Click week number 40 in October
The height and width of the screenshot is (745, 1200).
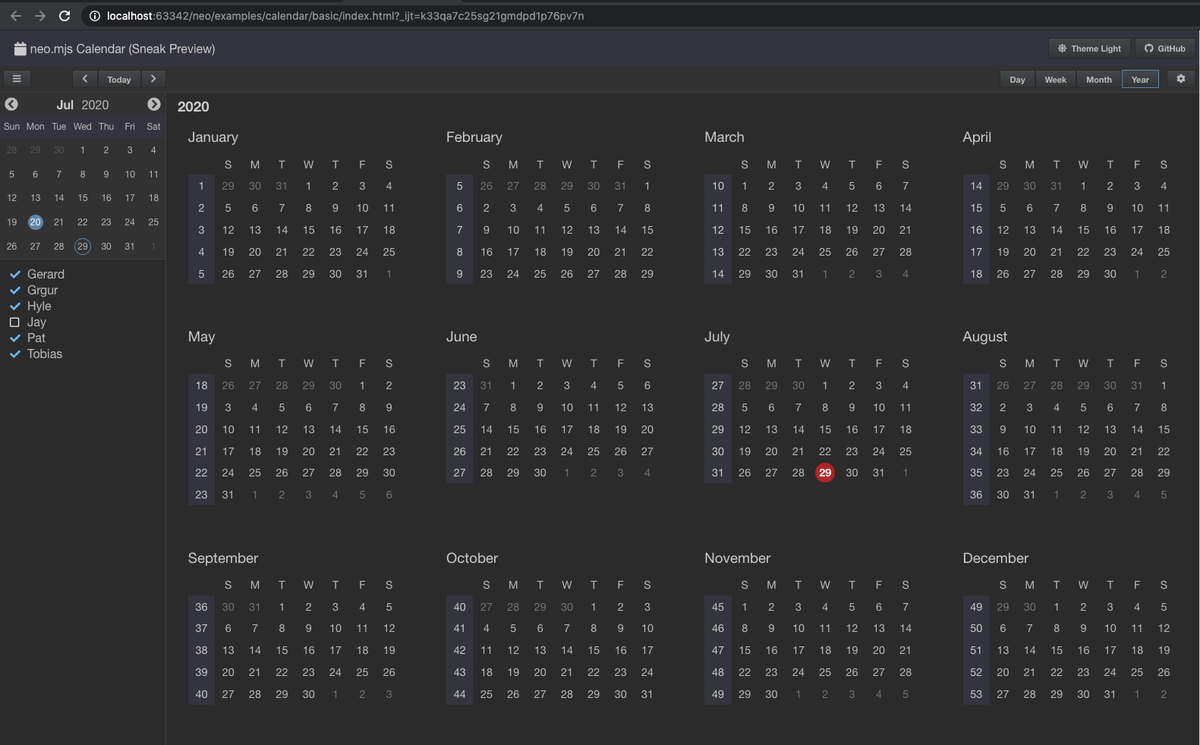pos(460,606)
